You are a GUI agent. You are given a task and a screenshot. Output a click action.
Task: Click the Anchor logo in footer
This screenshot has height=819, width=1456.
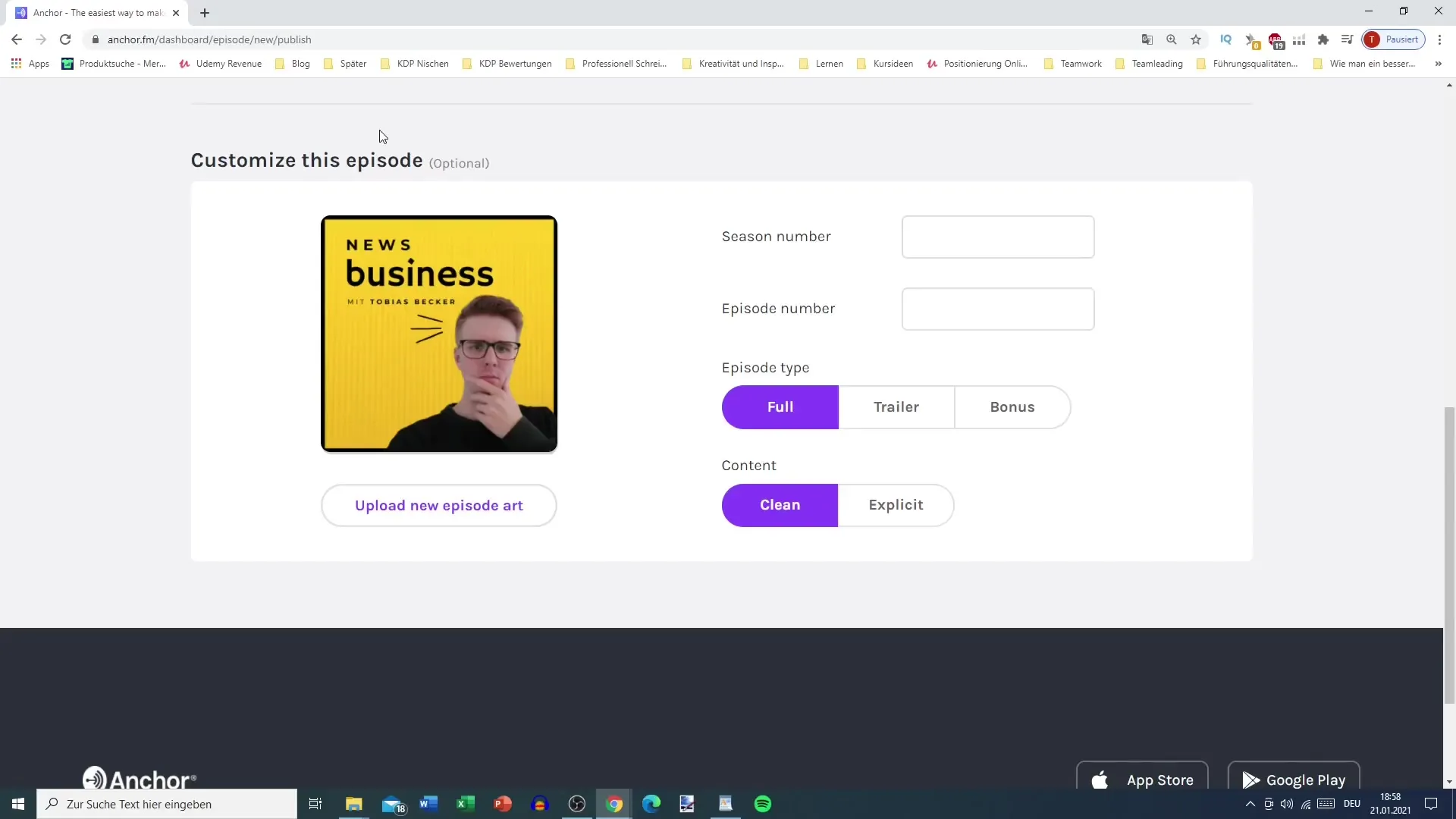pyautogui.click(x=140, y=778)
